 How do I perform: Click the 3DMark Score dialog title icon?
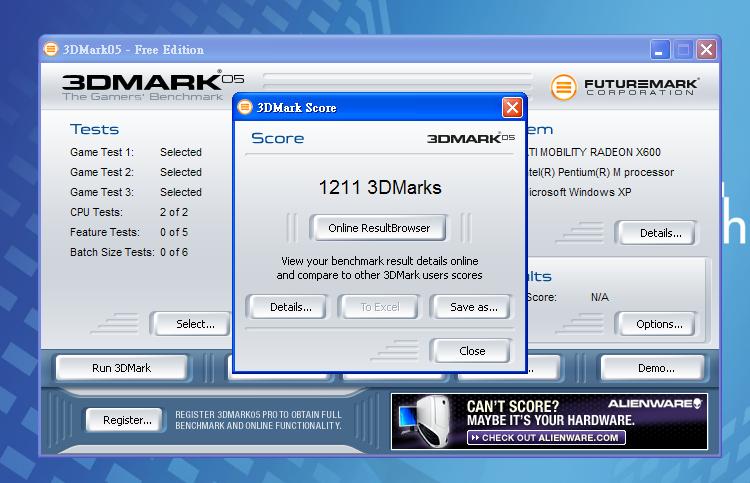(x=246, y=107)
